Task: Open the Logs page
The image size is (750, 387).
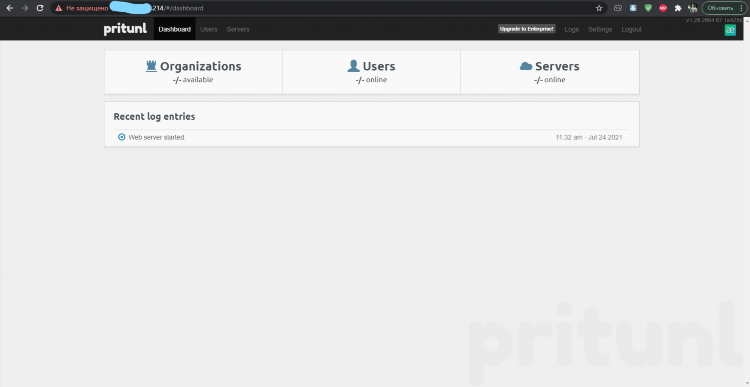Action: point(572,29)
